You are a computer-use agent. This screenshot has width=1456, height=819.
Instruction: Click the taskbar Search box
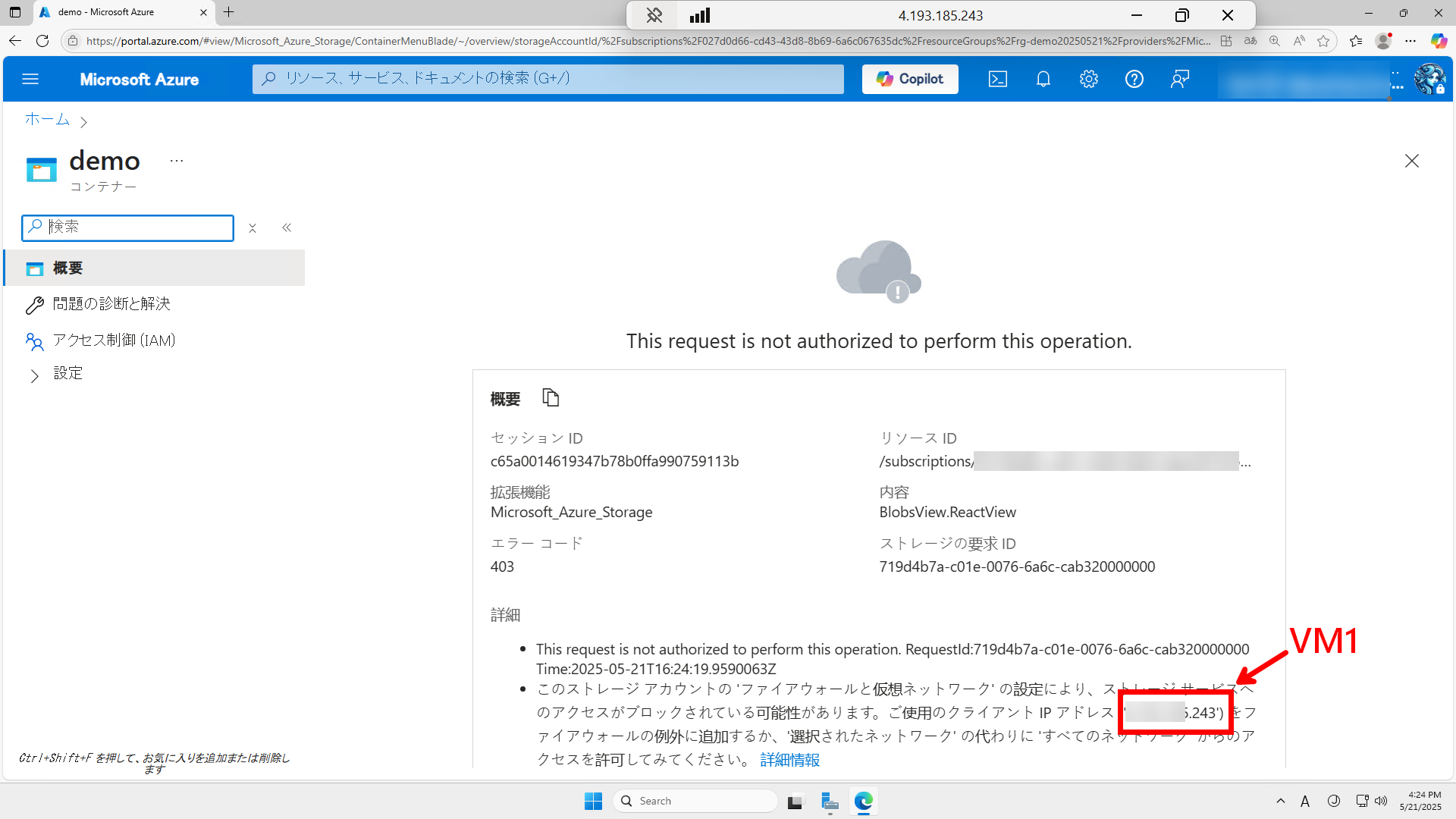(695, 801)
